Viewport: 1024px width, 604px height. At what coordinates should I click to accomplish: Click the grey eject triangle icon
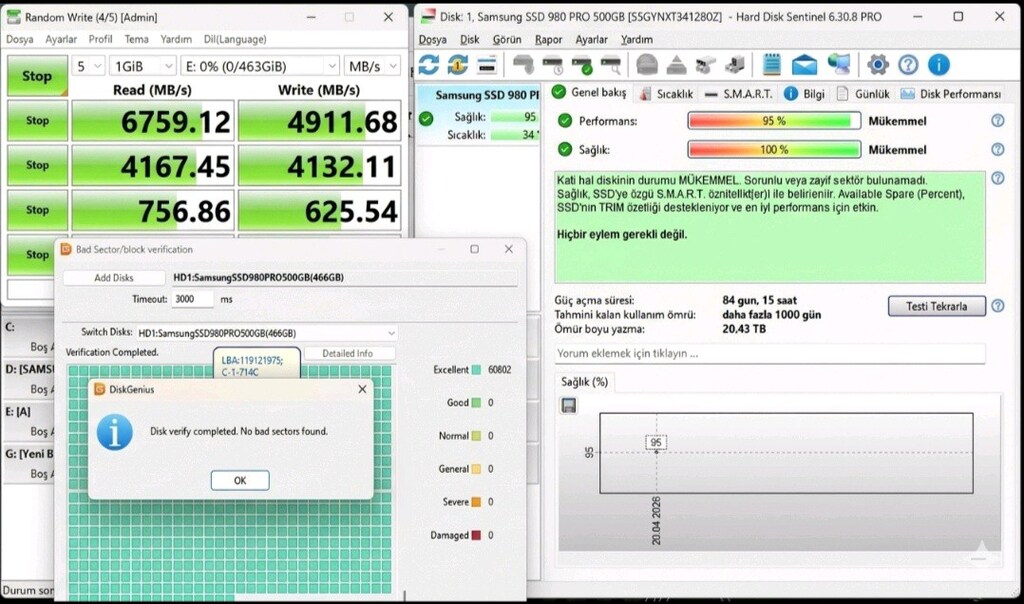click(x=676, y=65)
